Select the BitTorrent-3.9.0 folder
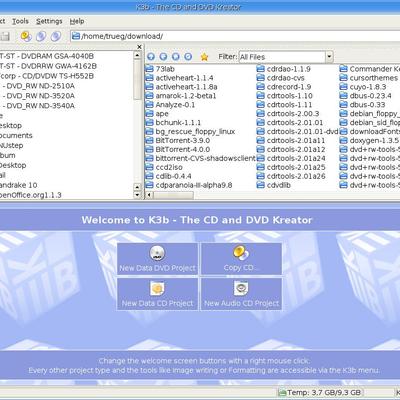 pyautogui.click(x=178, y=140)
